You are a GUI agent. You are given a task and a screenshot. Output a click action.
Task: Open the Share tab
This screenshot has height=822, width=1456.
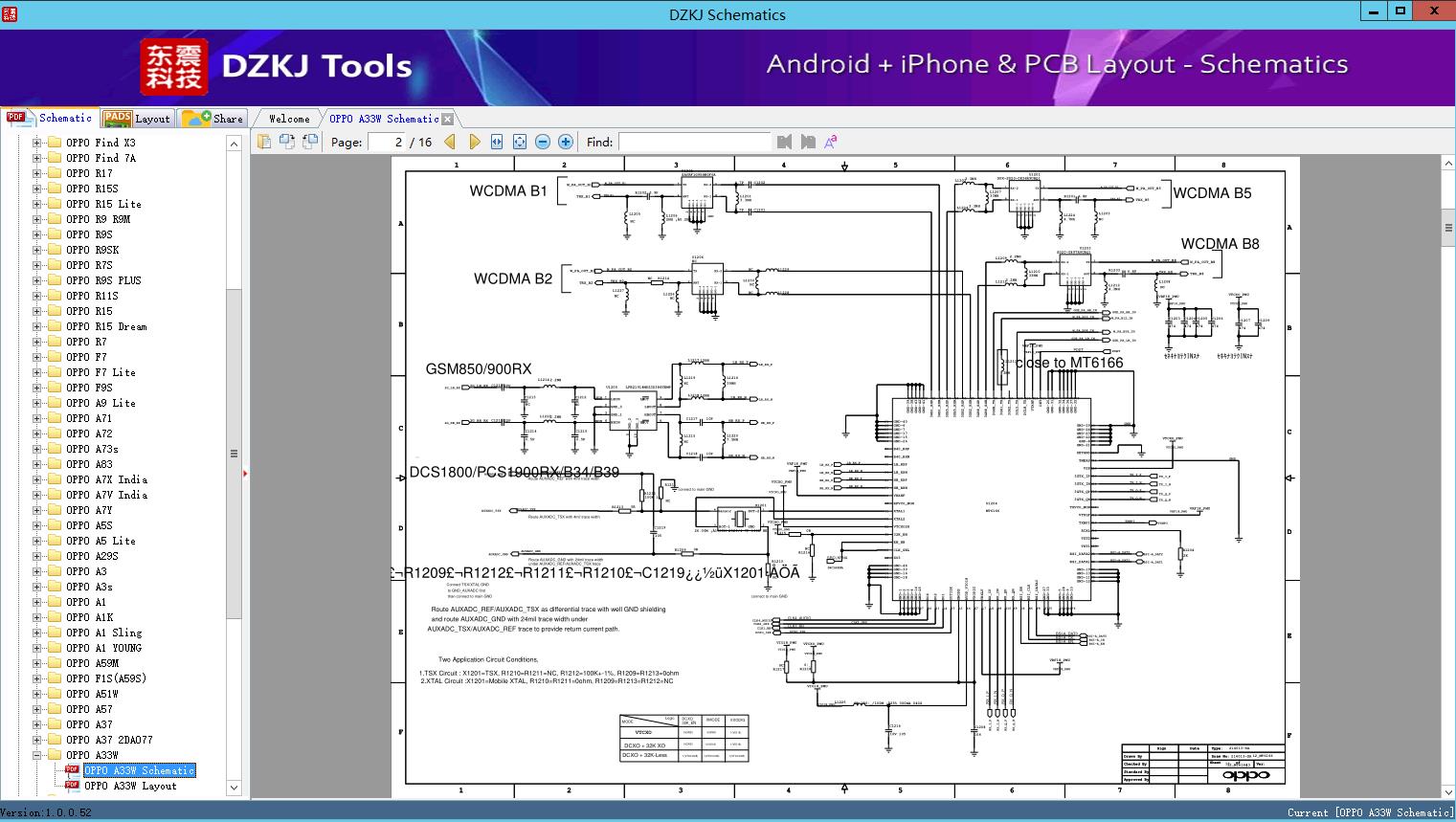point(213,119)
